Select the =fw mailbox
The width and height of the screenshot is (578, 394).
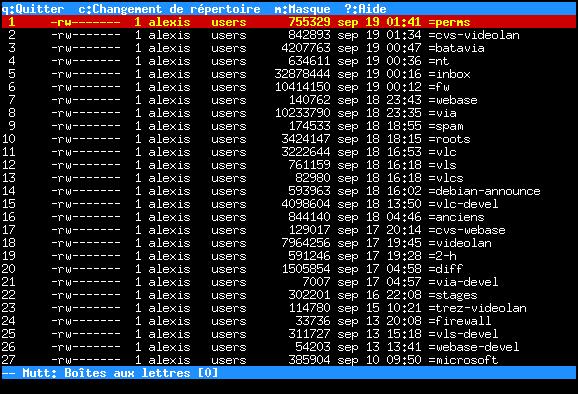pyautogui.click(x=289, y=87)
